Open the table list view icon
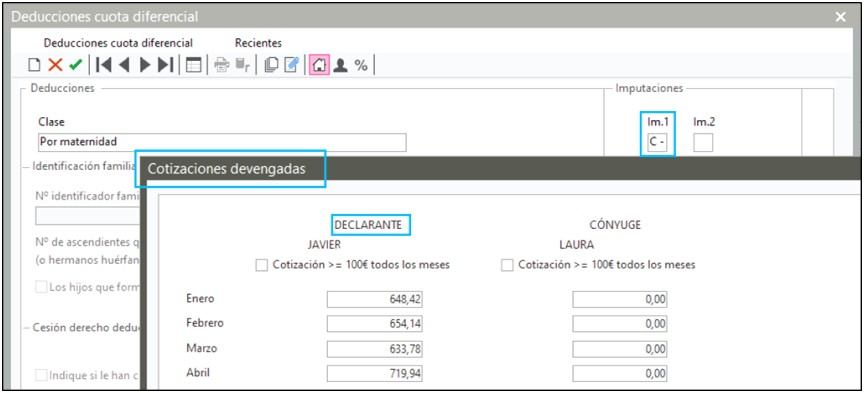The height and width of the screenshot is (393, 864). point(193,65)
